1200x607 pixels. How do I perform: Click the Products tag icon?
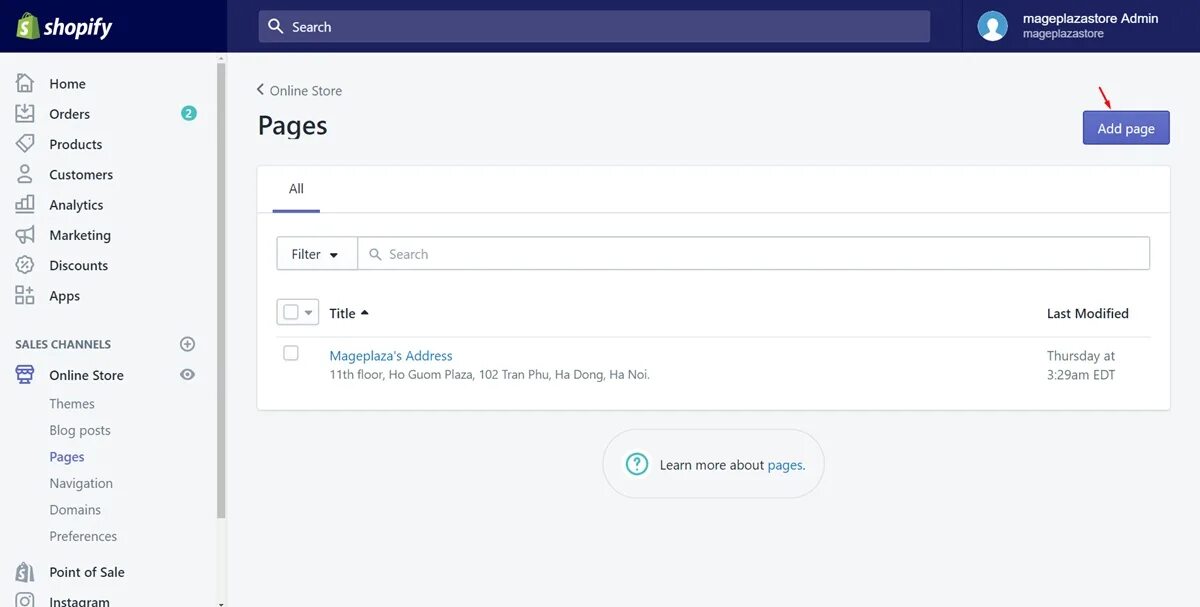point(25,144)
